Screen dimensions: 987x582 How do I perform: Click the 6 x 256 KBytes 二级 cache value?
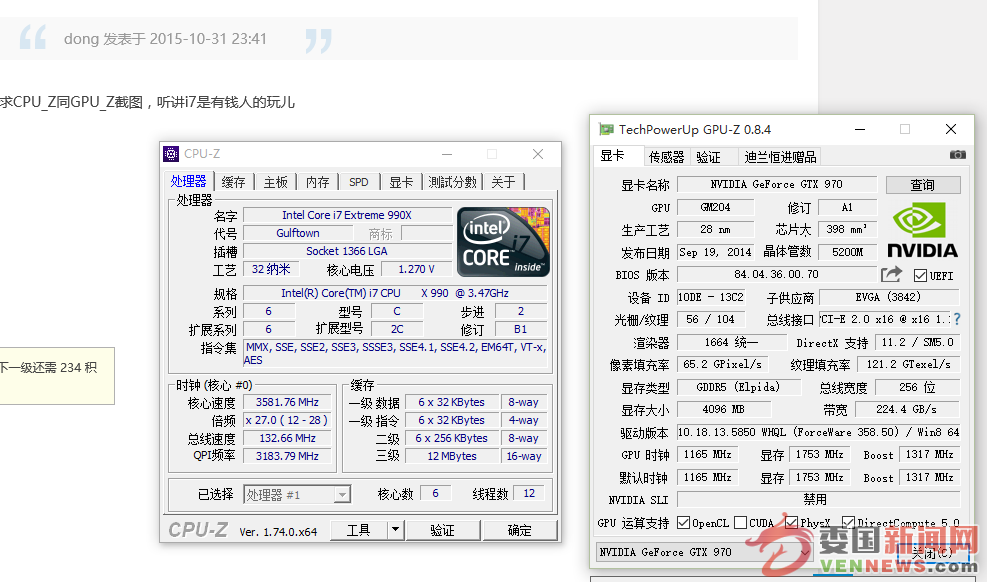[451, 439]
